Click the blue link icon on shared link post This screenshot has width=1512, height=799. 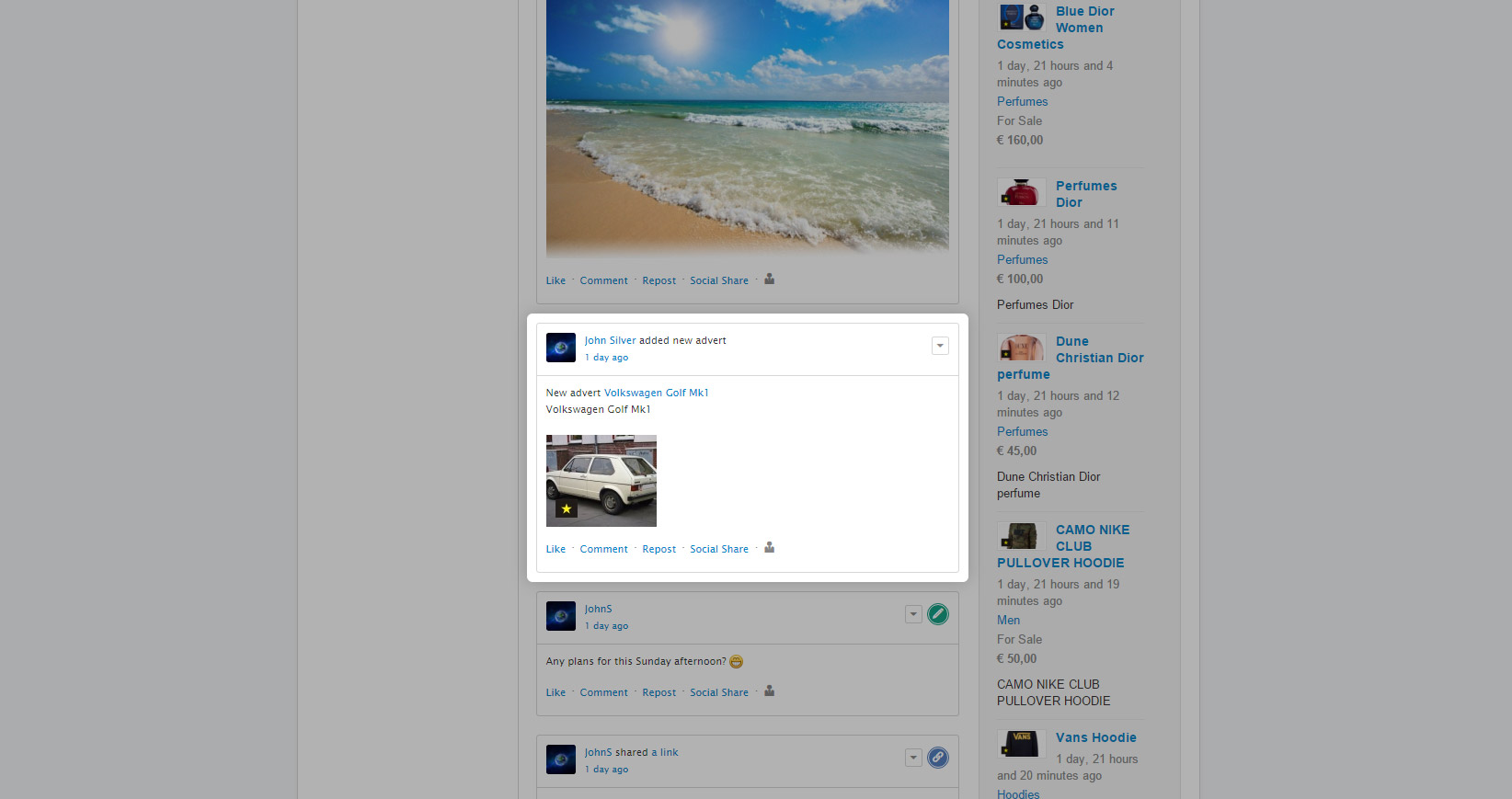tap(937, 758)
